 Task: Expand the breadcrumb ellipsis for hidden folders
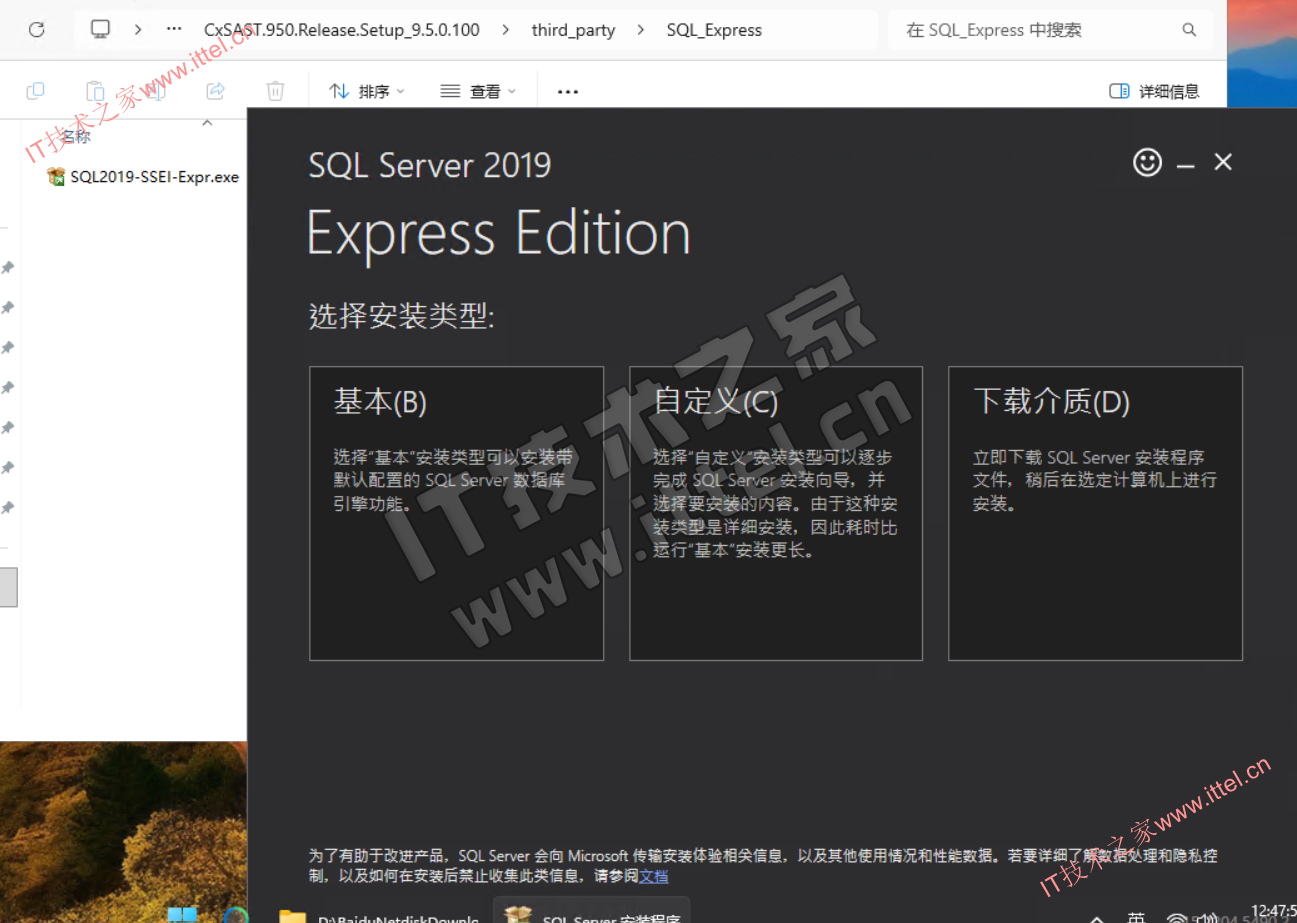(x=174, y=30)
